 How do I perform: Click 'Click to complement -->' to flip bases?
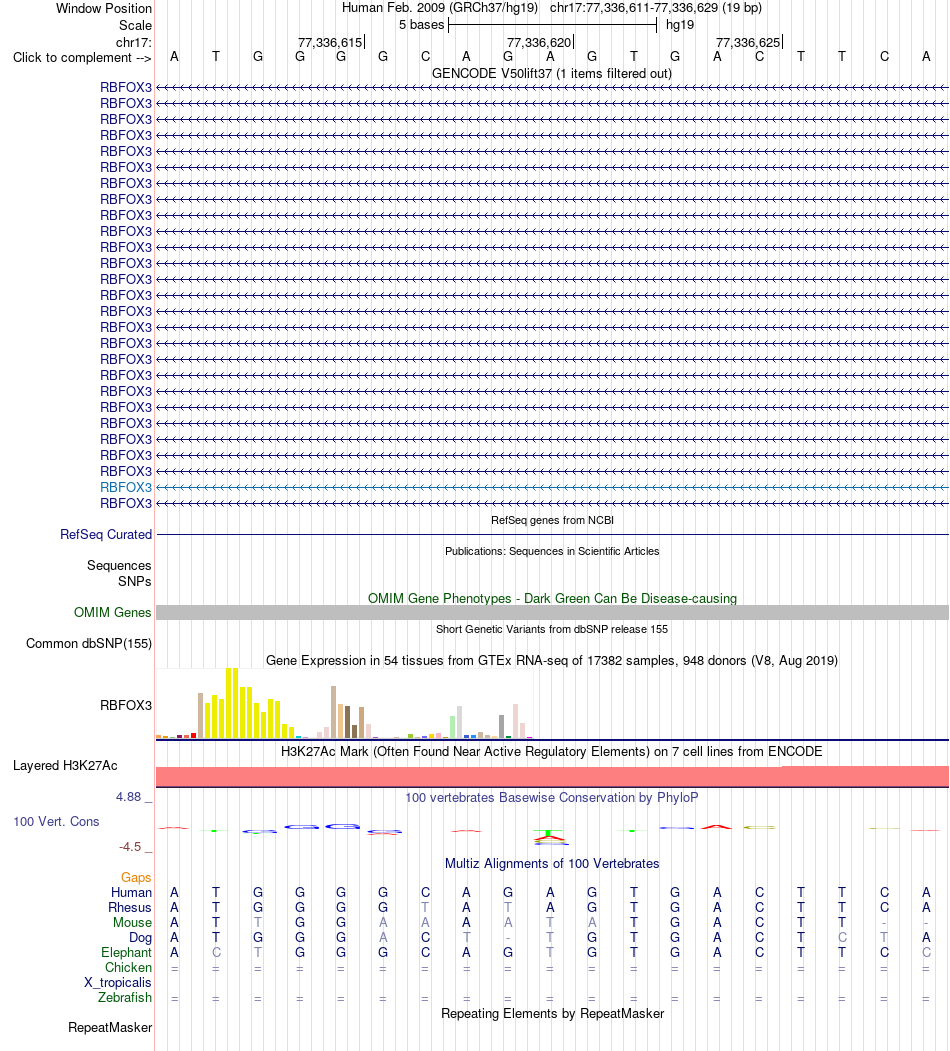coord(82,58)
